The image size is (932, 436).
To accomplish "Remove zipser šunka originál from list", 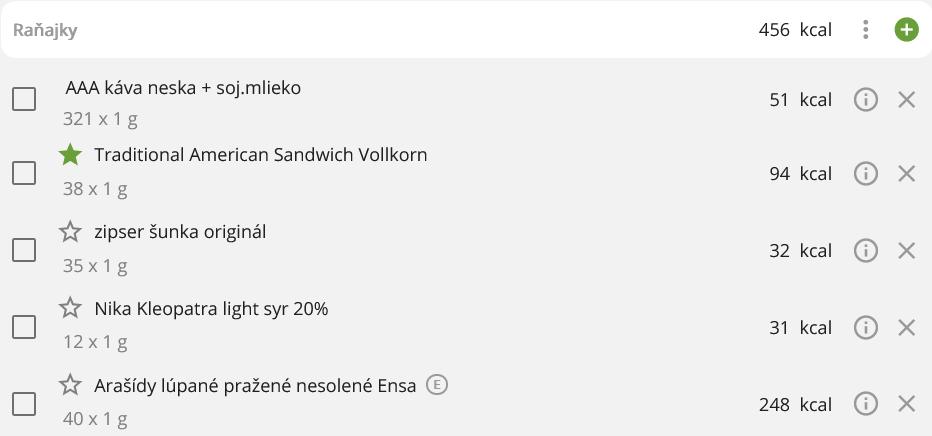I will coord(907,251).
